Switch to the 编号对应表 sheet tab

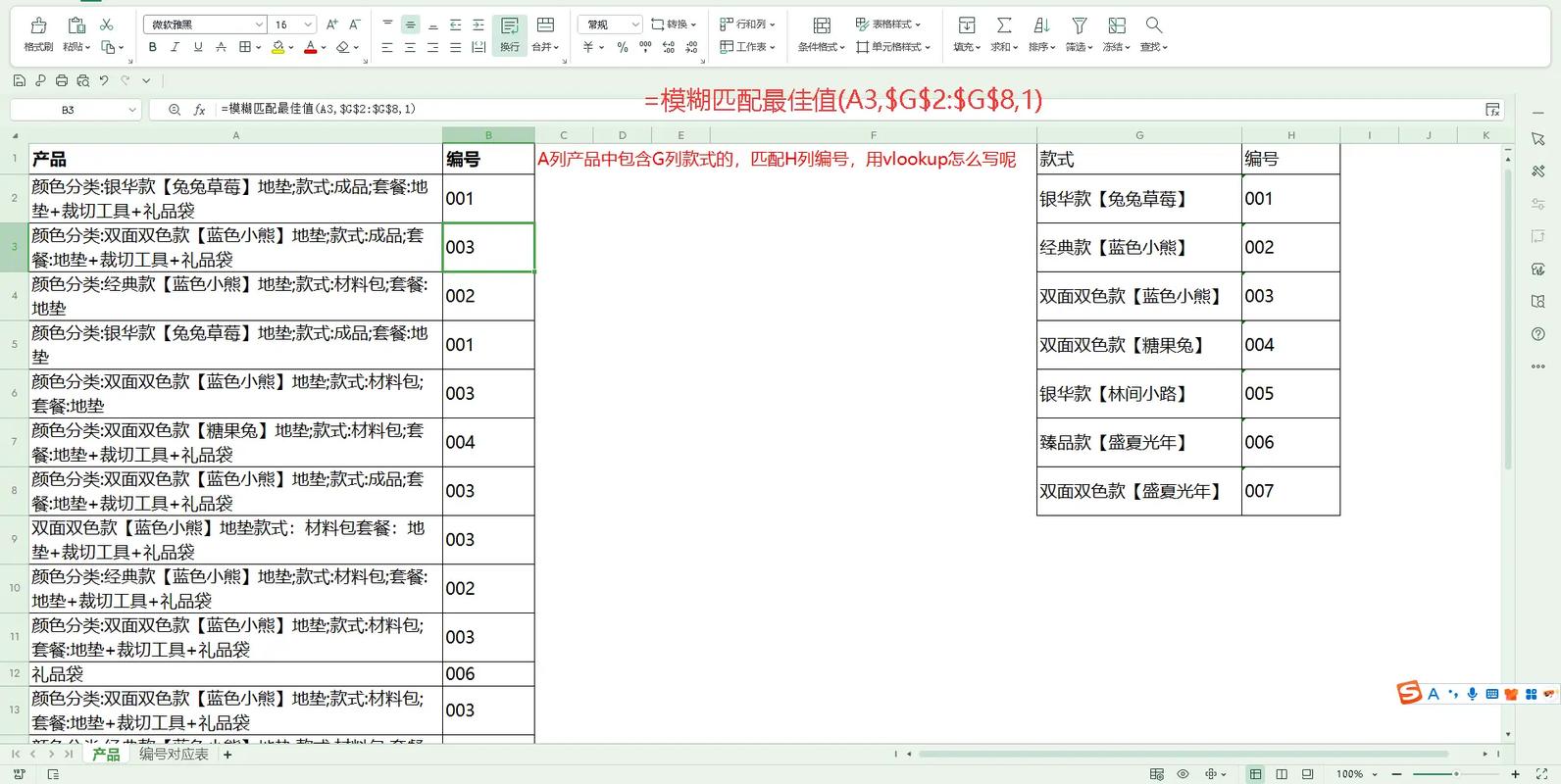pos(174,755)
